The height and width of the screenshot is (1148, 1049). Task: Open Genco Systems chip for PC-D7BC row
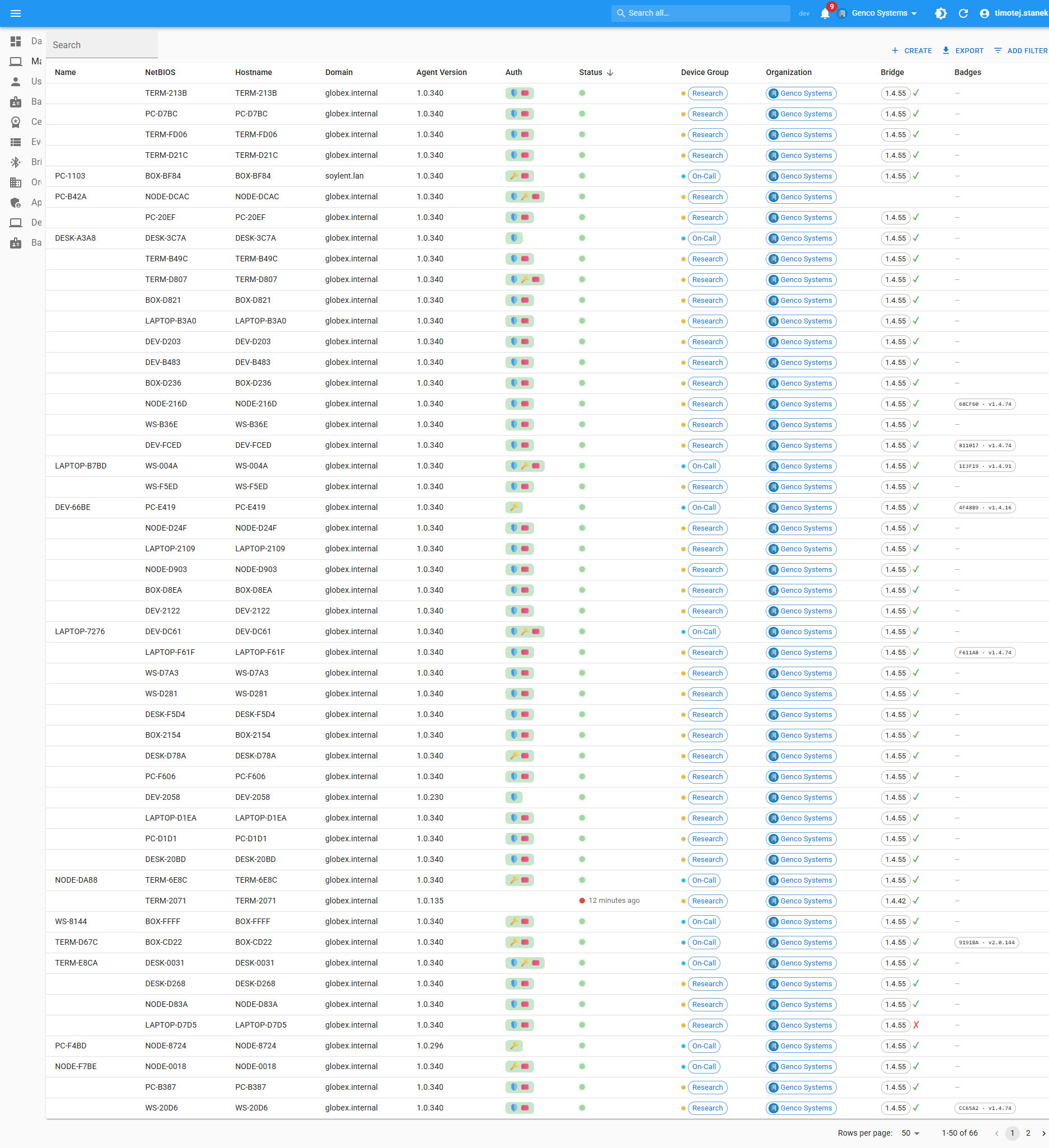tap(800, 114)
